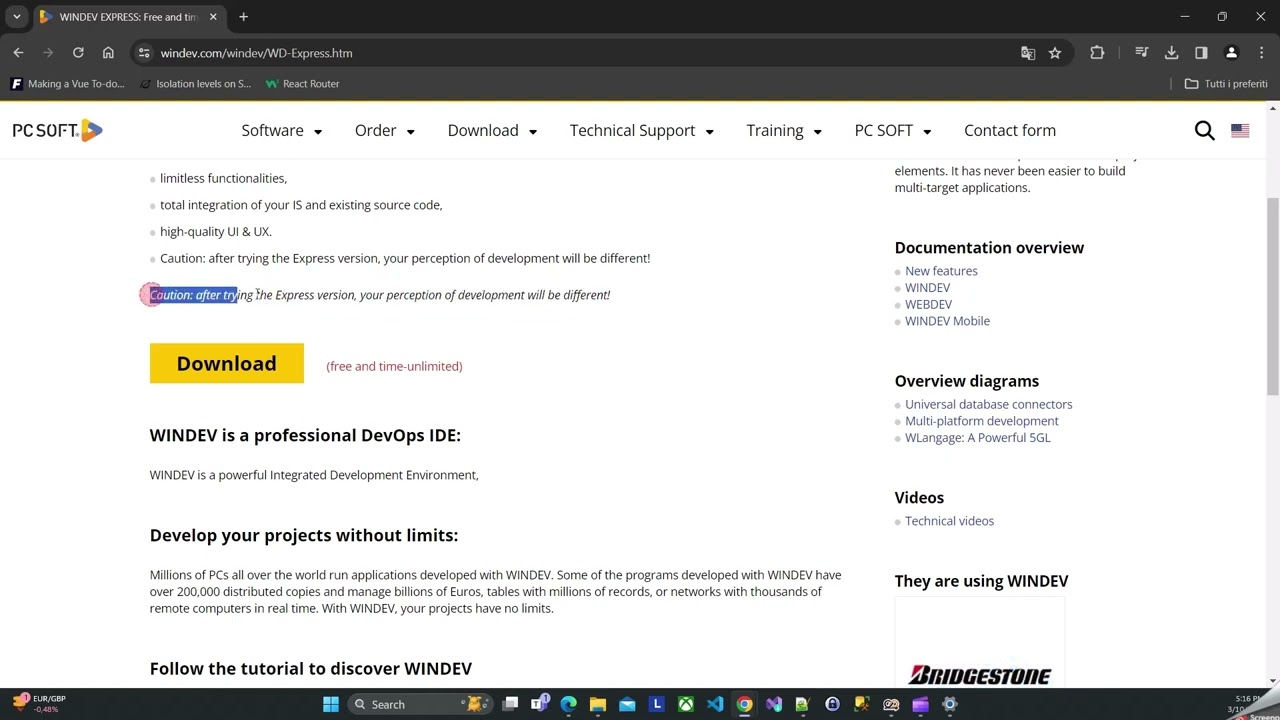Open Isolation levels bookmark
The width and height of the screenshot is (1280, 720).
click(x=195, y=84)
